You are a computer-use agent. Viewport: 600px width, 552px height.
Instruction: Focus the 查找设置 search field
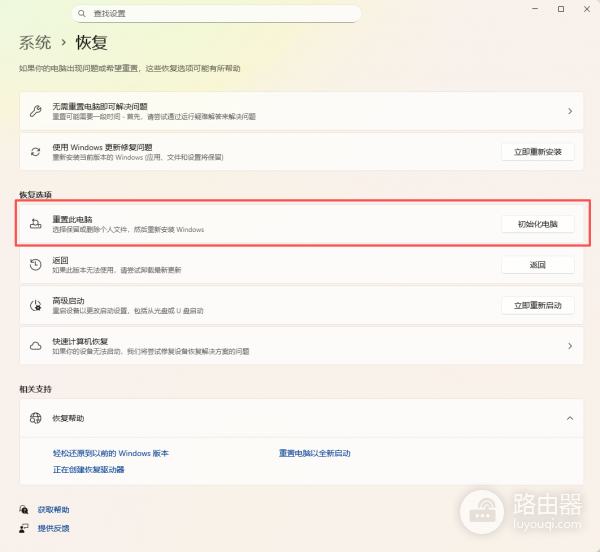[216, 14]
